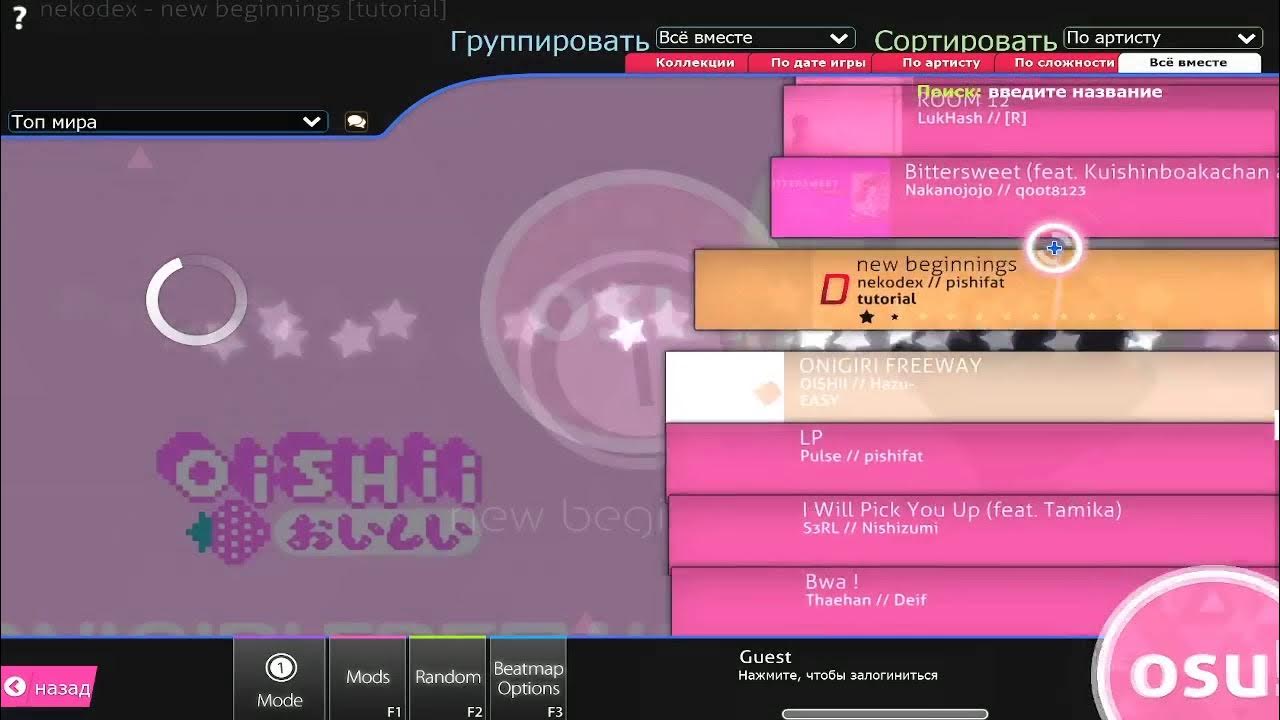The width and height of the screenshot is (1280, 720).
Task: Click the back arrow icon beside назад
Action: [15, 687]
